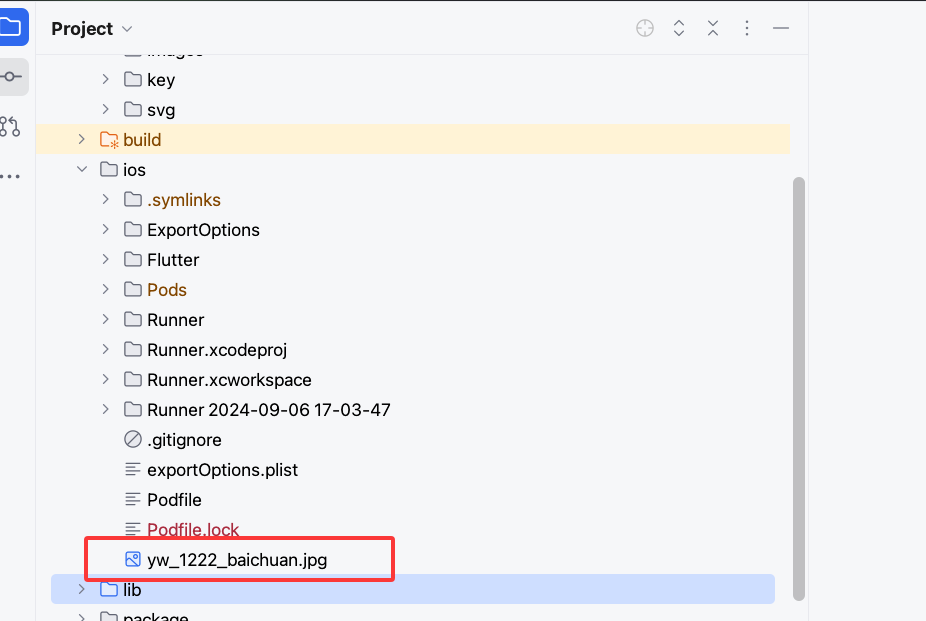Click the Collapse All icon

713,29
